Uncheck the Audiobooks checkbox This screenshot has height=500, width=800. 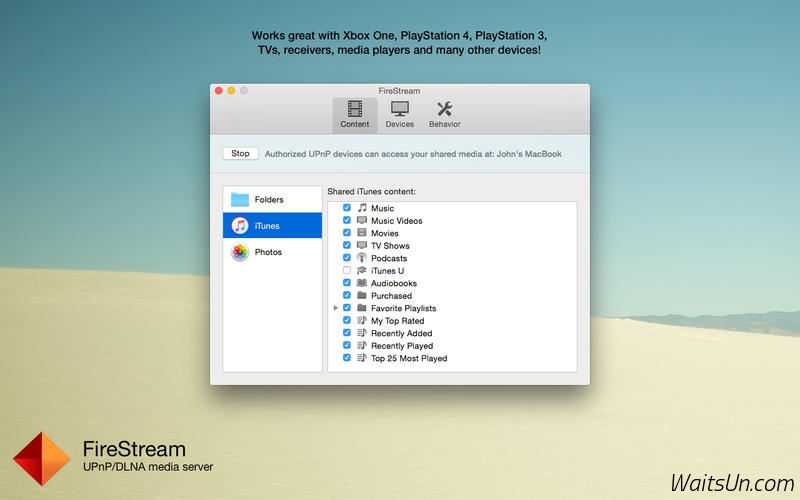(347, 283)
